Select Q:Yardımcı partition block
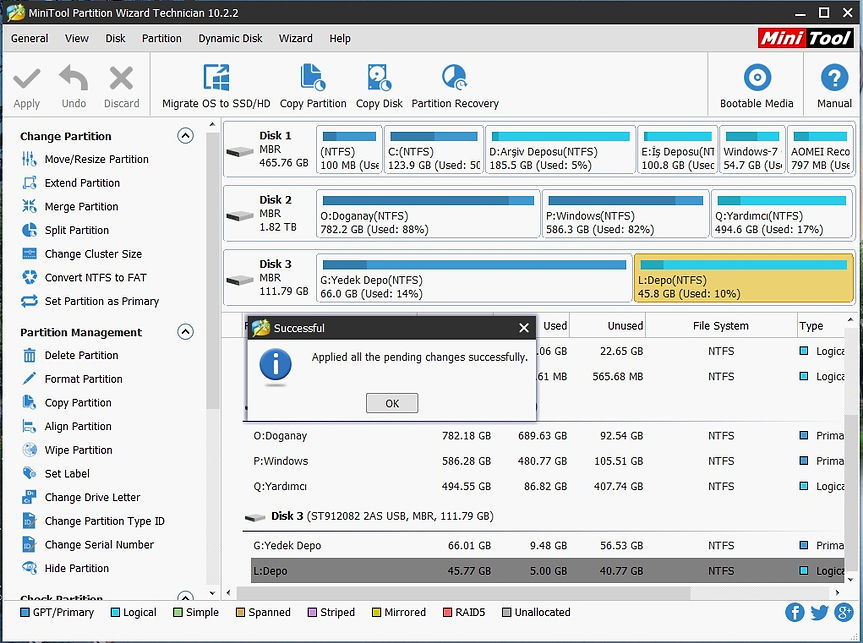863x643 pixels. pyautogui.click(x=782, y=214)
